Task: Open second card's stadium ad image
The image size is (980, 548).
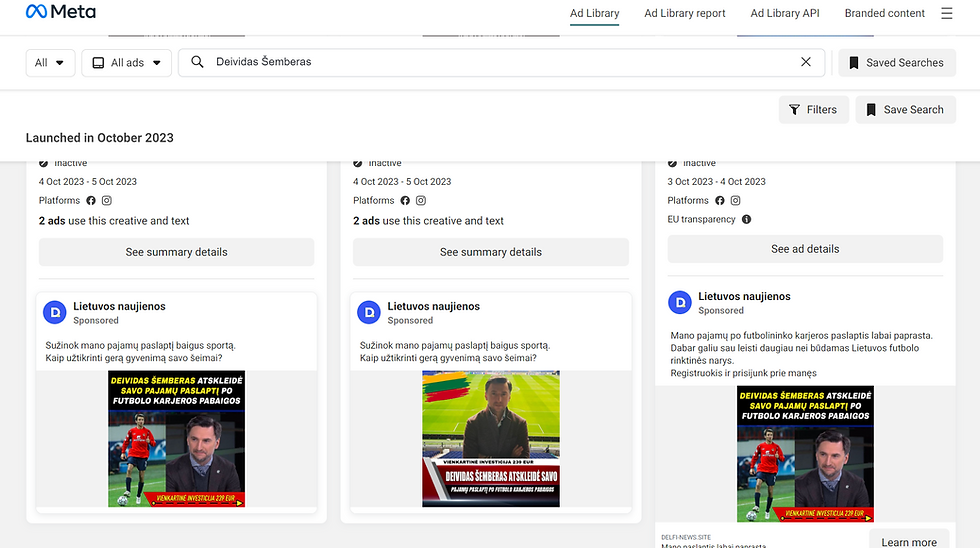Action: 491,439
